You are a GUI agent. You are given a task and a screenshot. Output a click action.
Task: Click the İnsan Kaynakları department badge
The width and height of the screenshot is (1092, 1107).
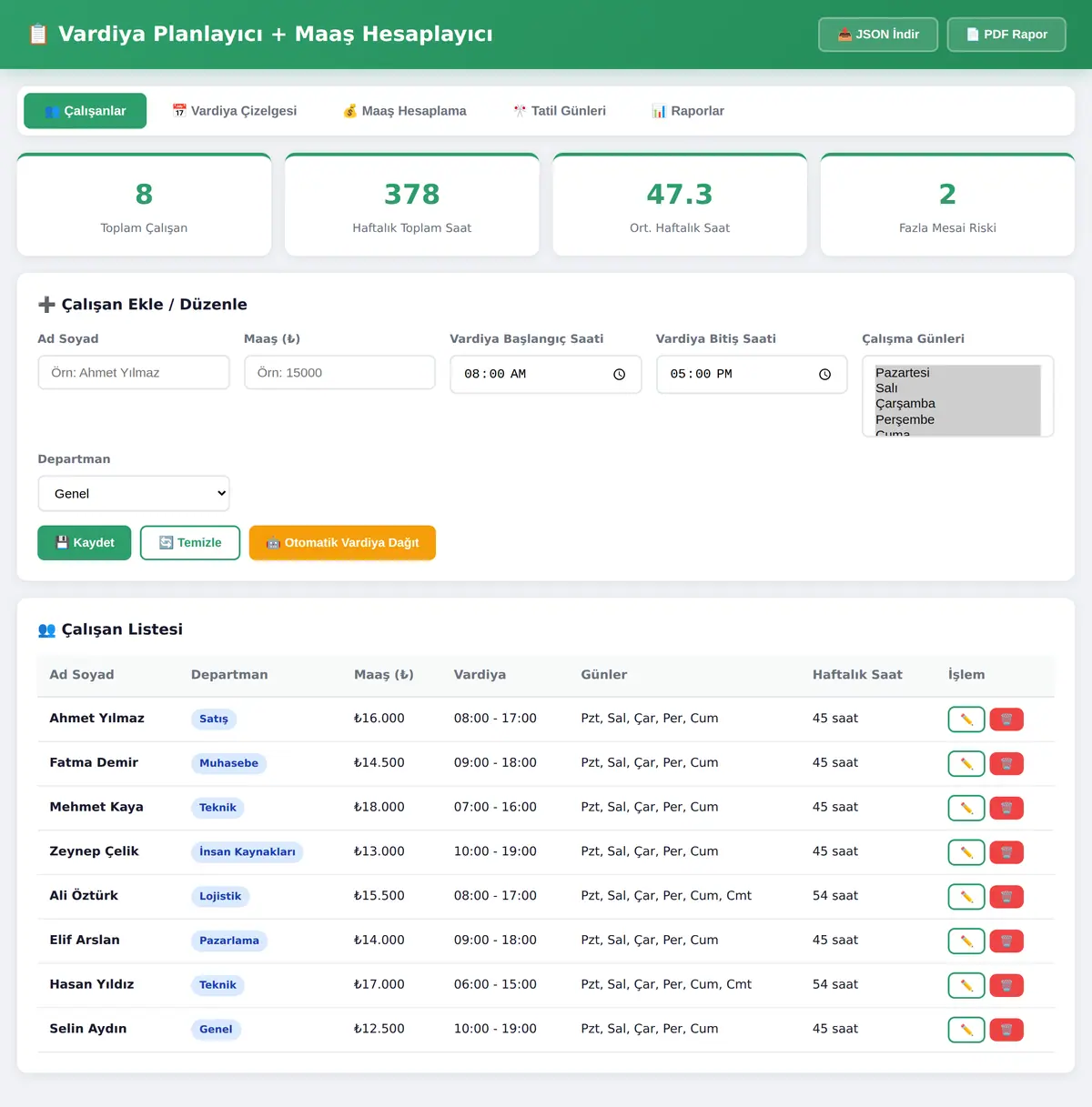click(x=248, y=852)
